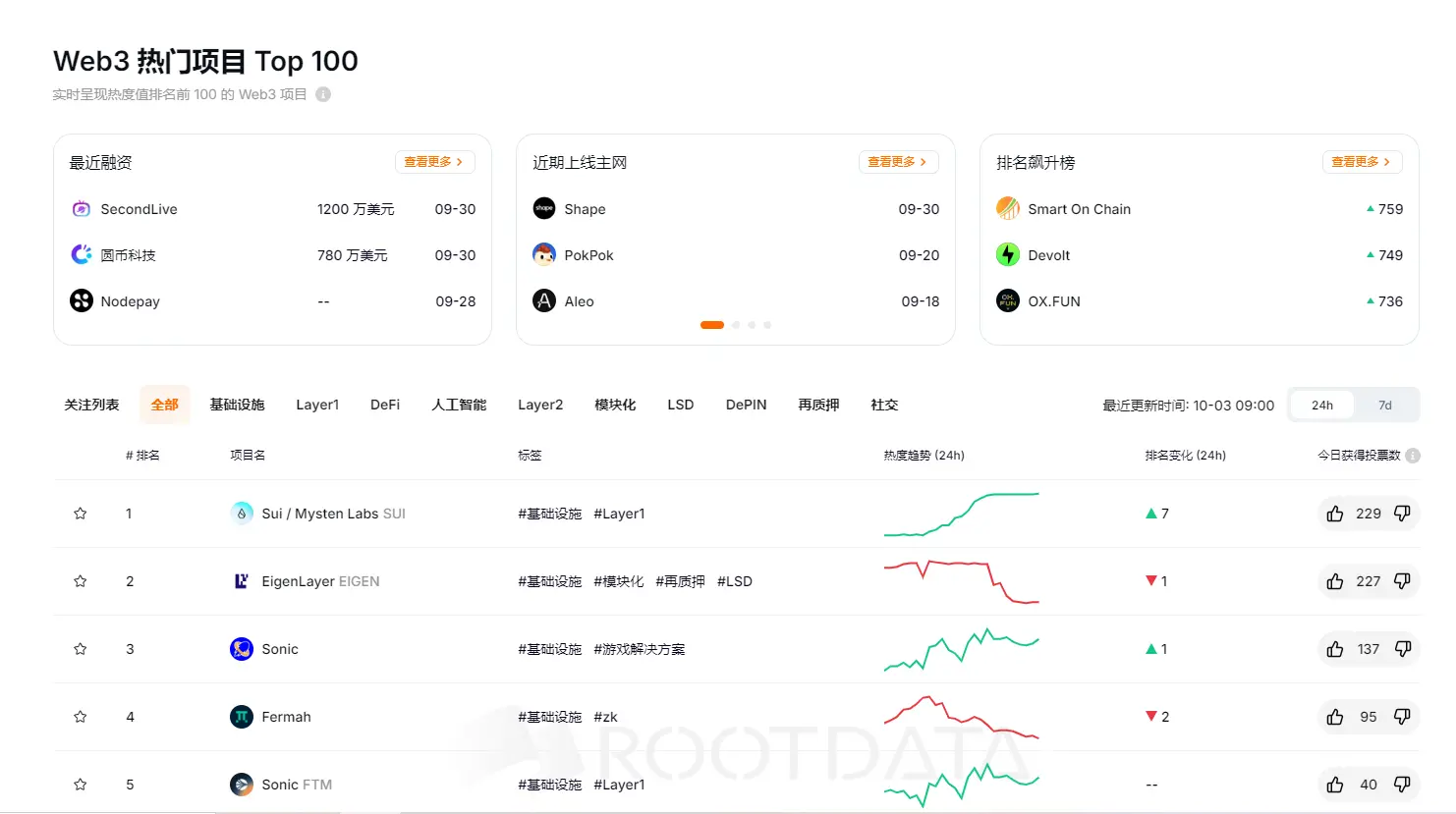Click the Shape project icon
The image size is (1456, 814).
544,208
